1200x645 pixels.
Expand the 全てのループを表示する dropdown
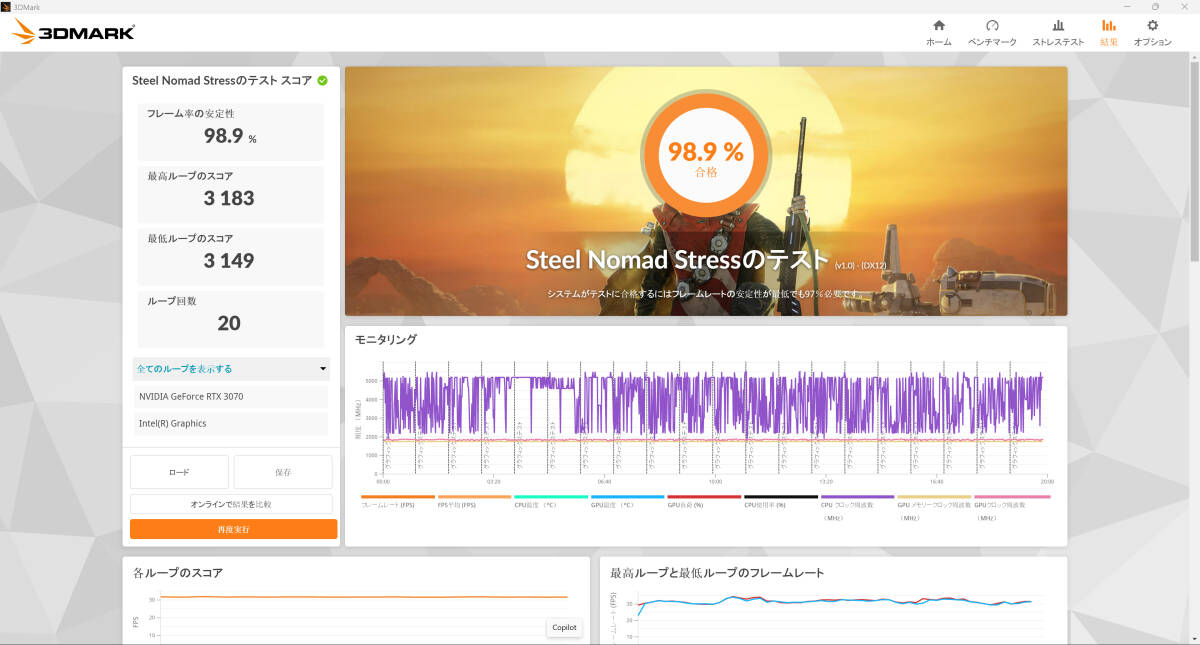point(231,369)
